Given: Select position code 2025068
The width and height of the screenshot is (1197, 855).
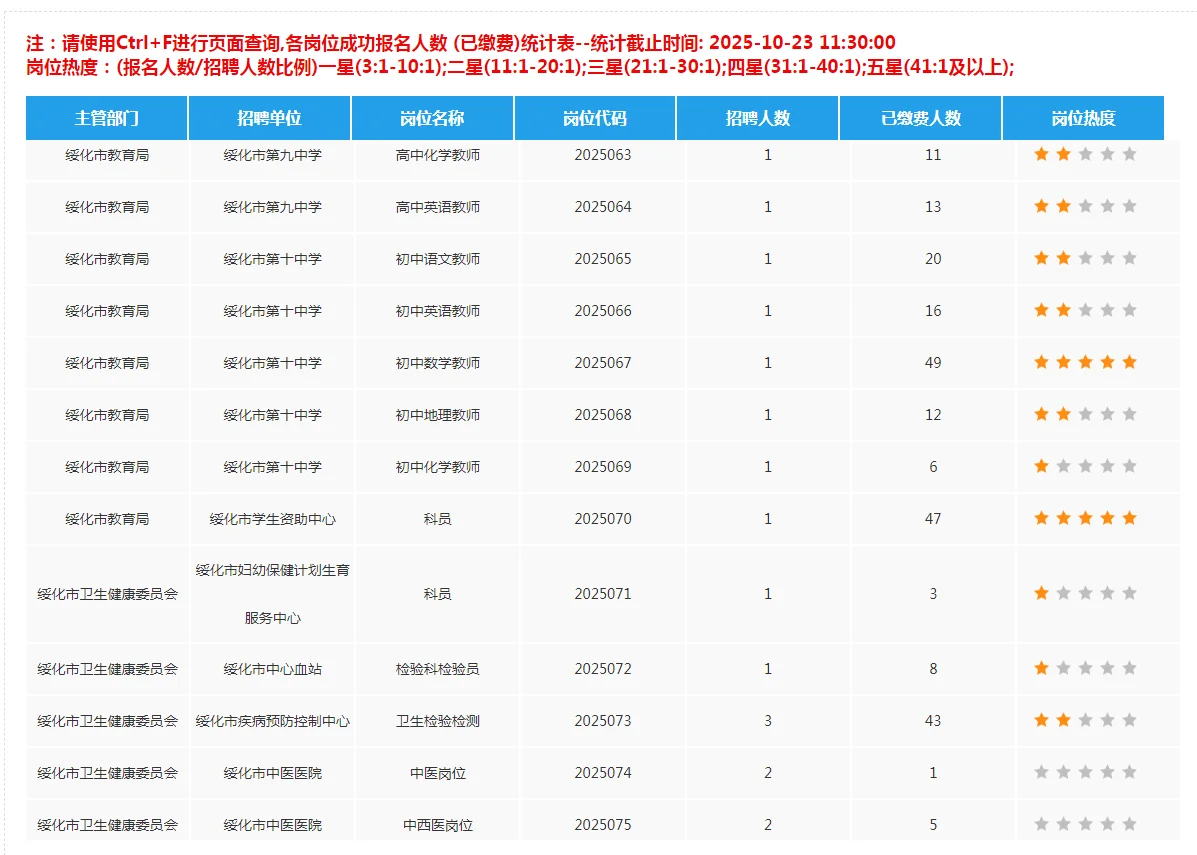Looking at the screenshot, I should click(603, 415).
